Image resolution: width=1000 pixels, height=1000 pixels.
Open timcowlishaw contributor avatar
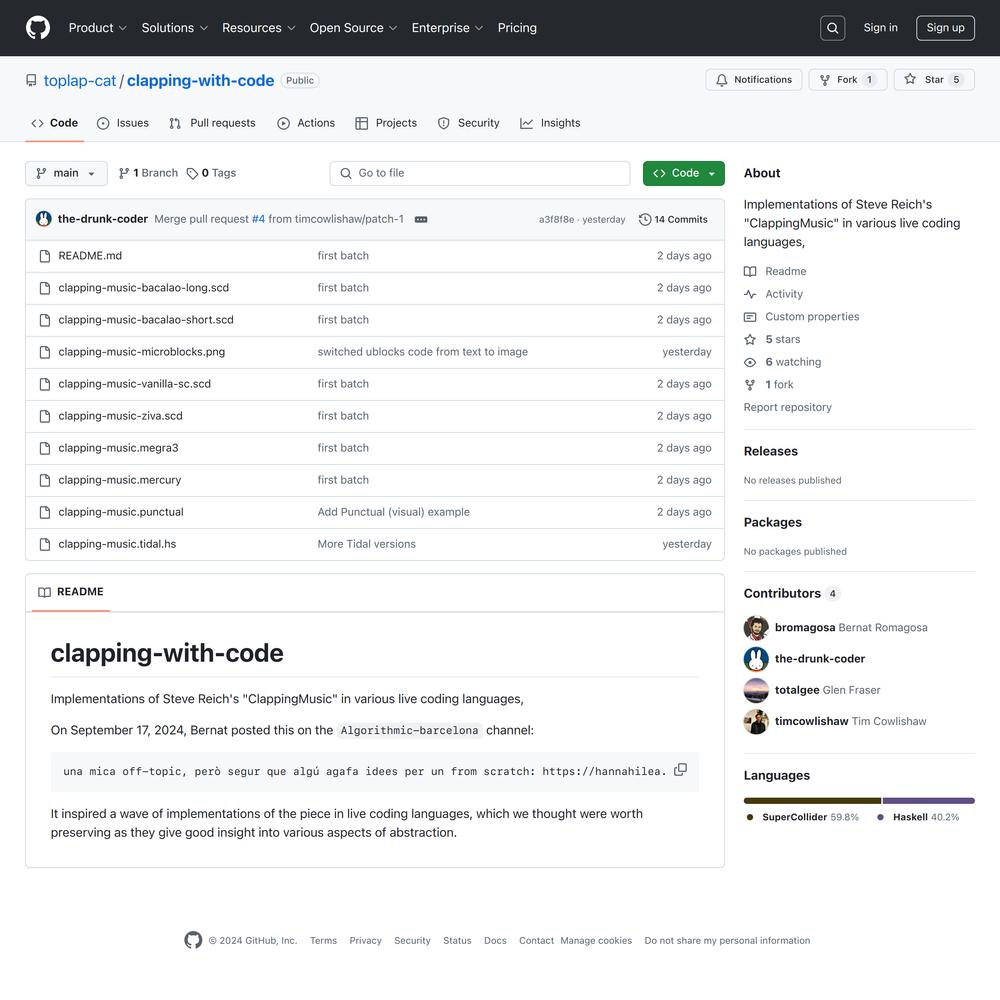click(756, 721)
